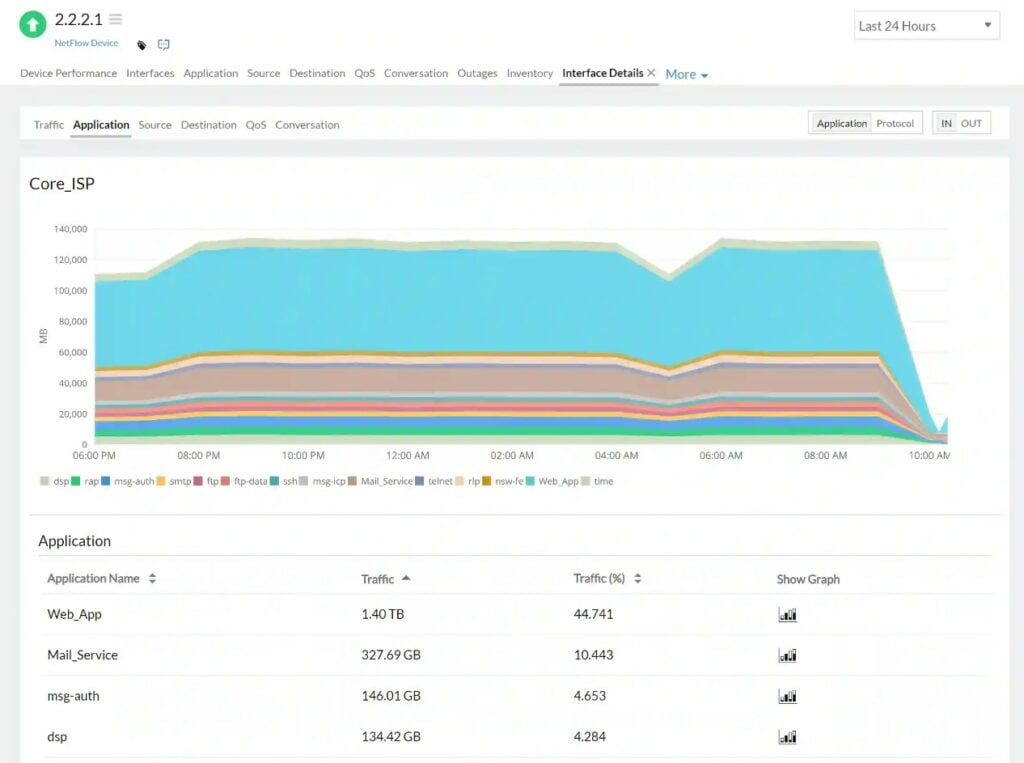Viewport: 1024px width, 763px height.
Task: Toggle the ftp-data legend color swatch
Action: 225,481
